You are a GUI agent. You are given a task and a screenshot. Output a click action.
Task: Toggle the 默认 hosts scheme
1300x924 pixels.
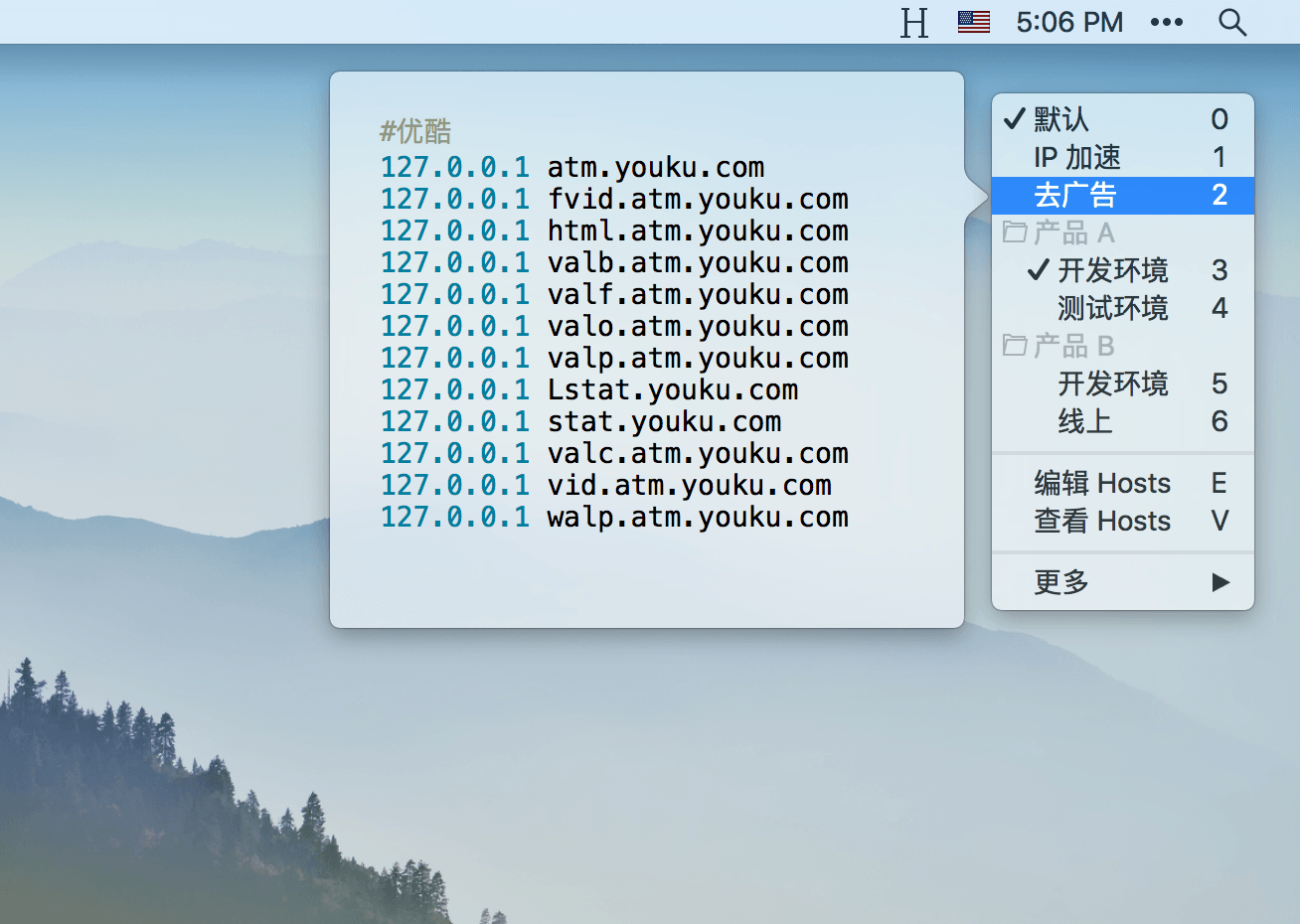coord(1123,119)
